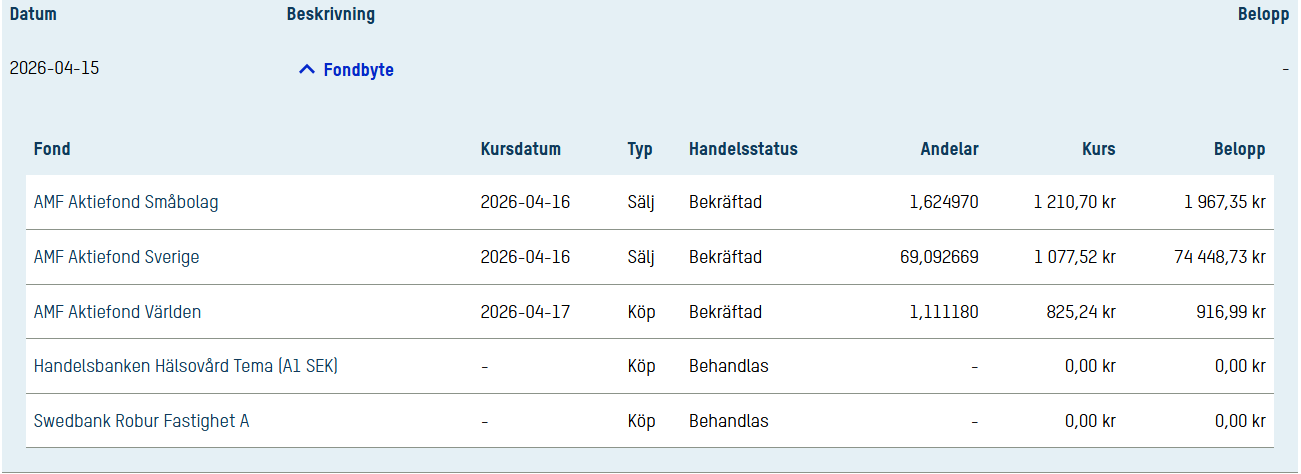Image resolution: width=1301 pixels, height=474 pixels.
Task: Open AMF Aktiefond Sverige fund
Action: 116,257
